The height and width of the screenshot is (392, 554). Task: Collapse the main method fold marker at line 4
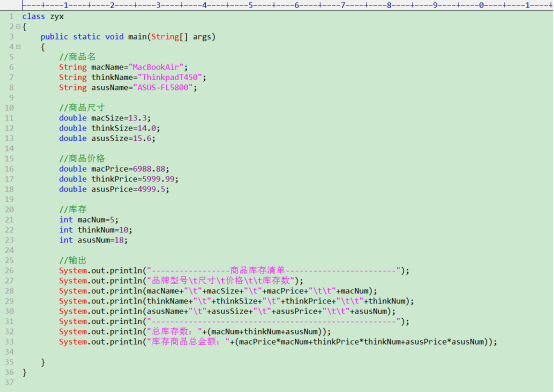pos(18,47)
